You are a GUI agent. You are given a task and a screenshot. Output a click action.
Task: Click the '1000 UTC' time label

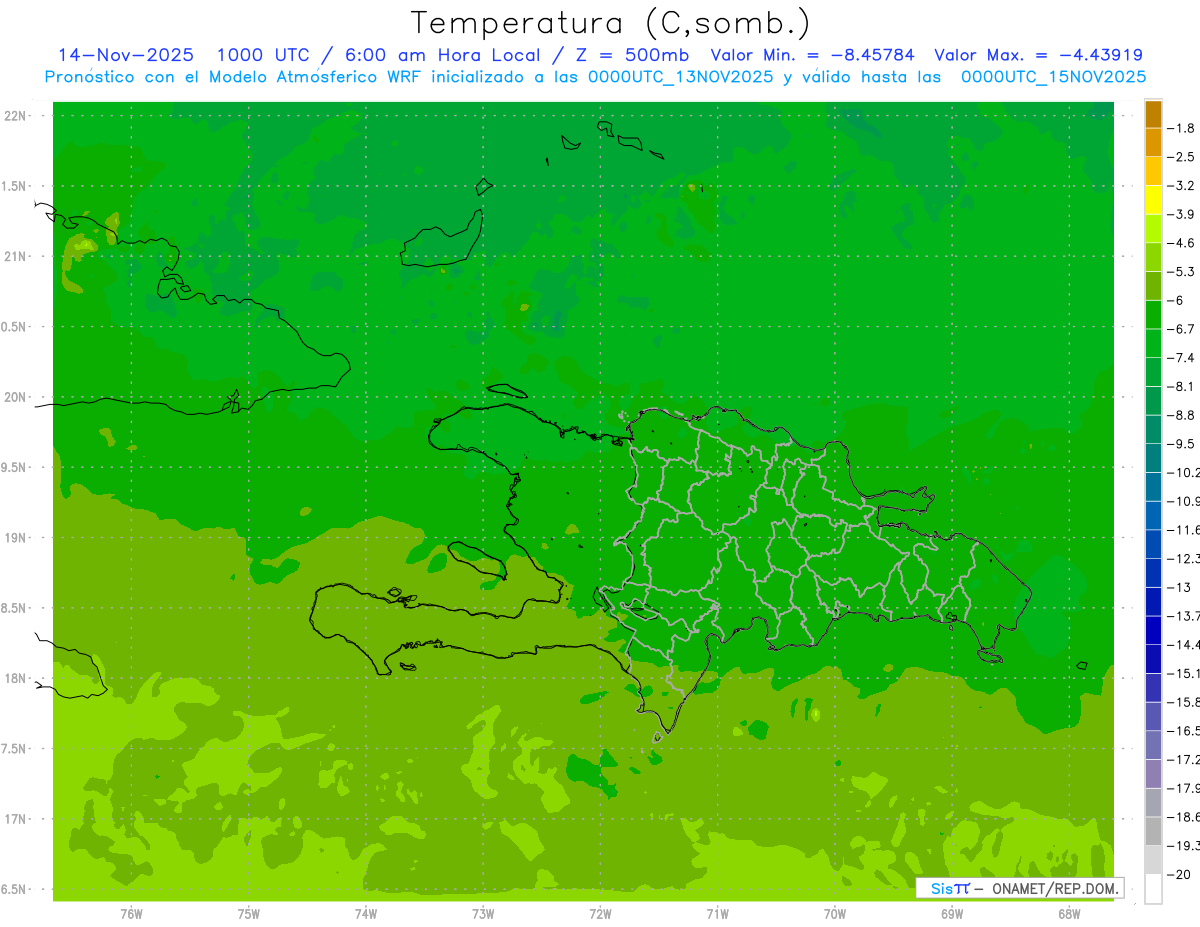(x=265, y=55)
